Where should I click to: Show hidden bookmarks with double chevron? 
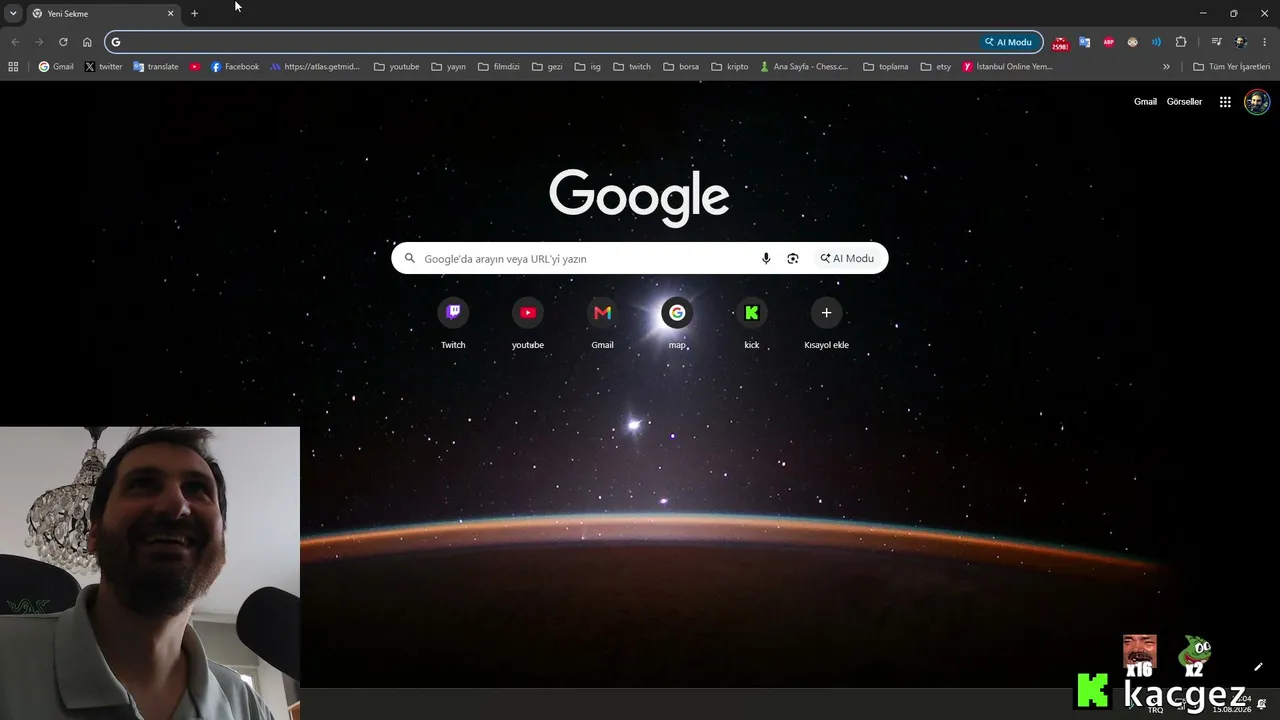1166,67
